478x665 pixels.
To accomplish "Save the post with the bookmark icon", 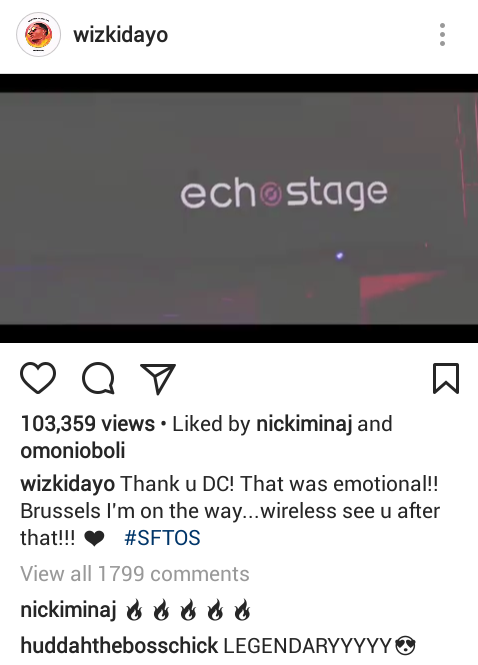I will [446, 378].
